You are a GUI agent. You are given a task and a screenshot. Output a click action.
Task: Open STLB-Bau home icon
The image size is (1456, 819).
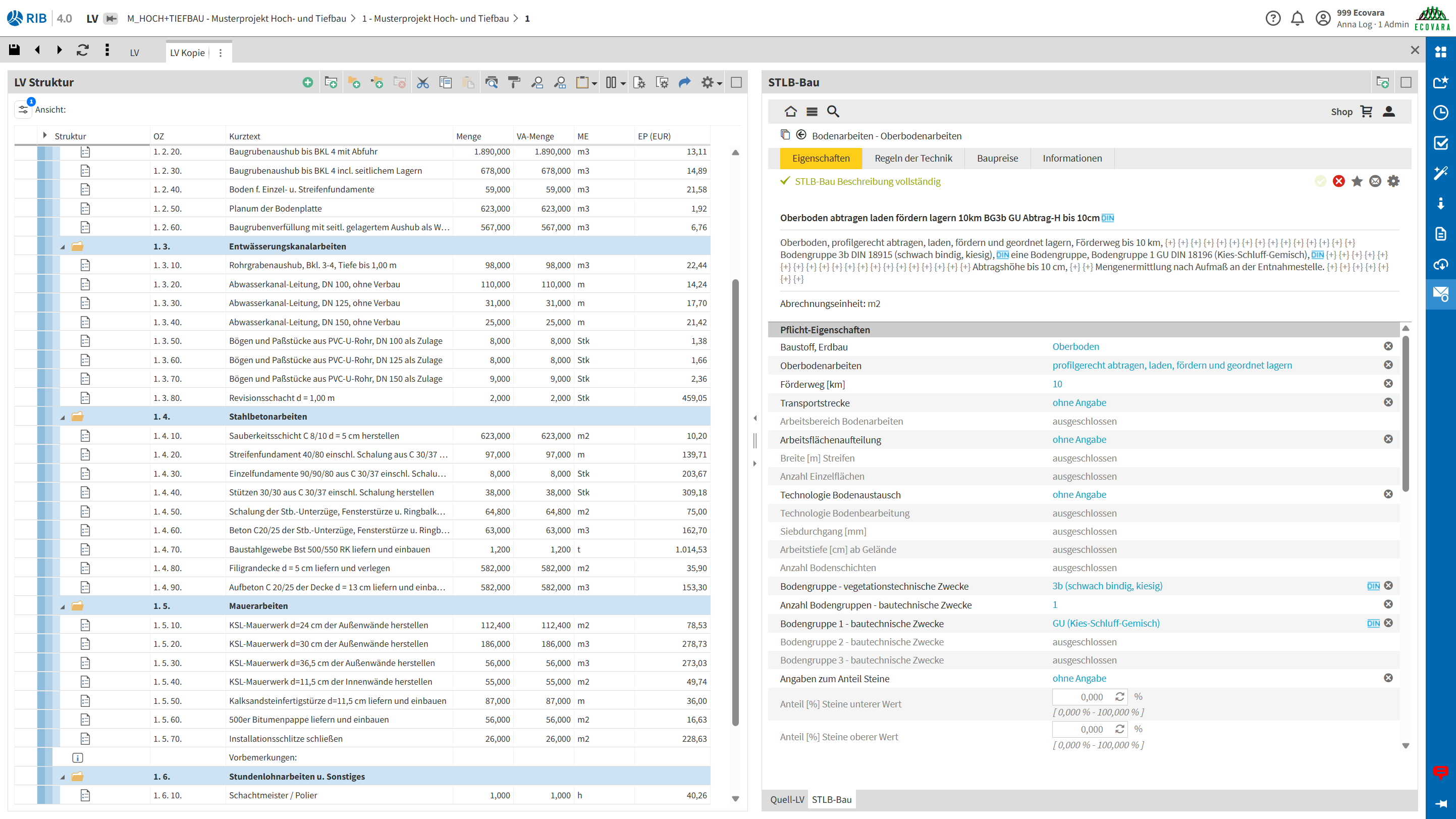(x=791, y=112)
